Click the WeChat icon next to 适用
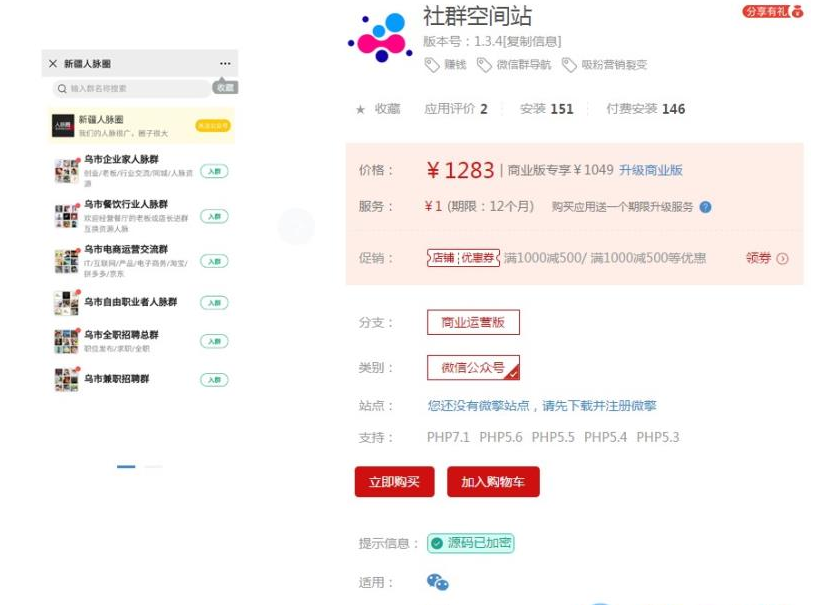Image resolution: width=820 pixels, height=605 pixels. click(438, 582)
